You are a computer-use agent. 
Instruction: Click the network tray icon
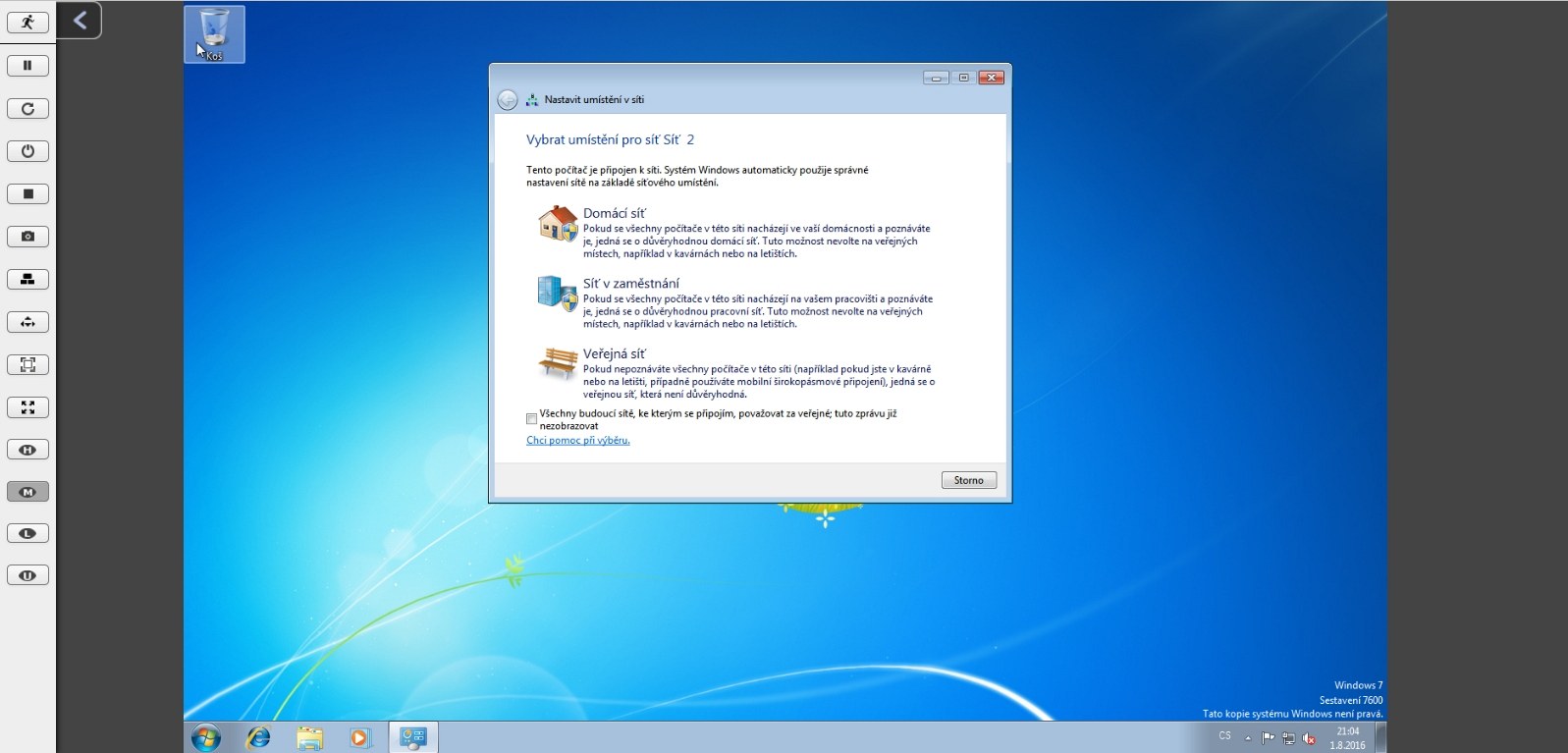click(1288, 738)
